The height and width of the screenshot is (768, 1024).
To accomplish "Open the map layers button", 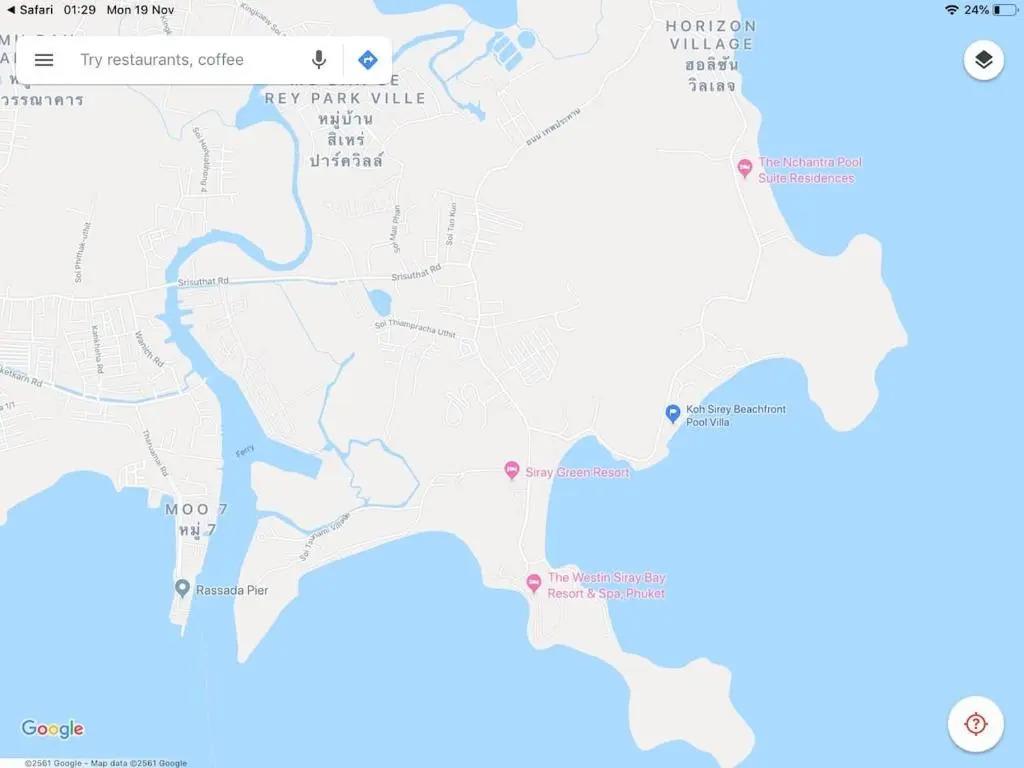I will [984, 60].
